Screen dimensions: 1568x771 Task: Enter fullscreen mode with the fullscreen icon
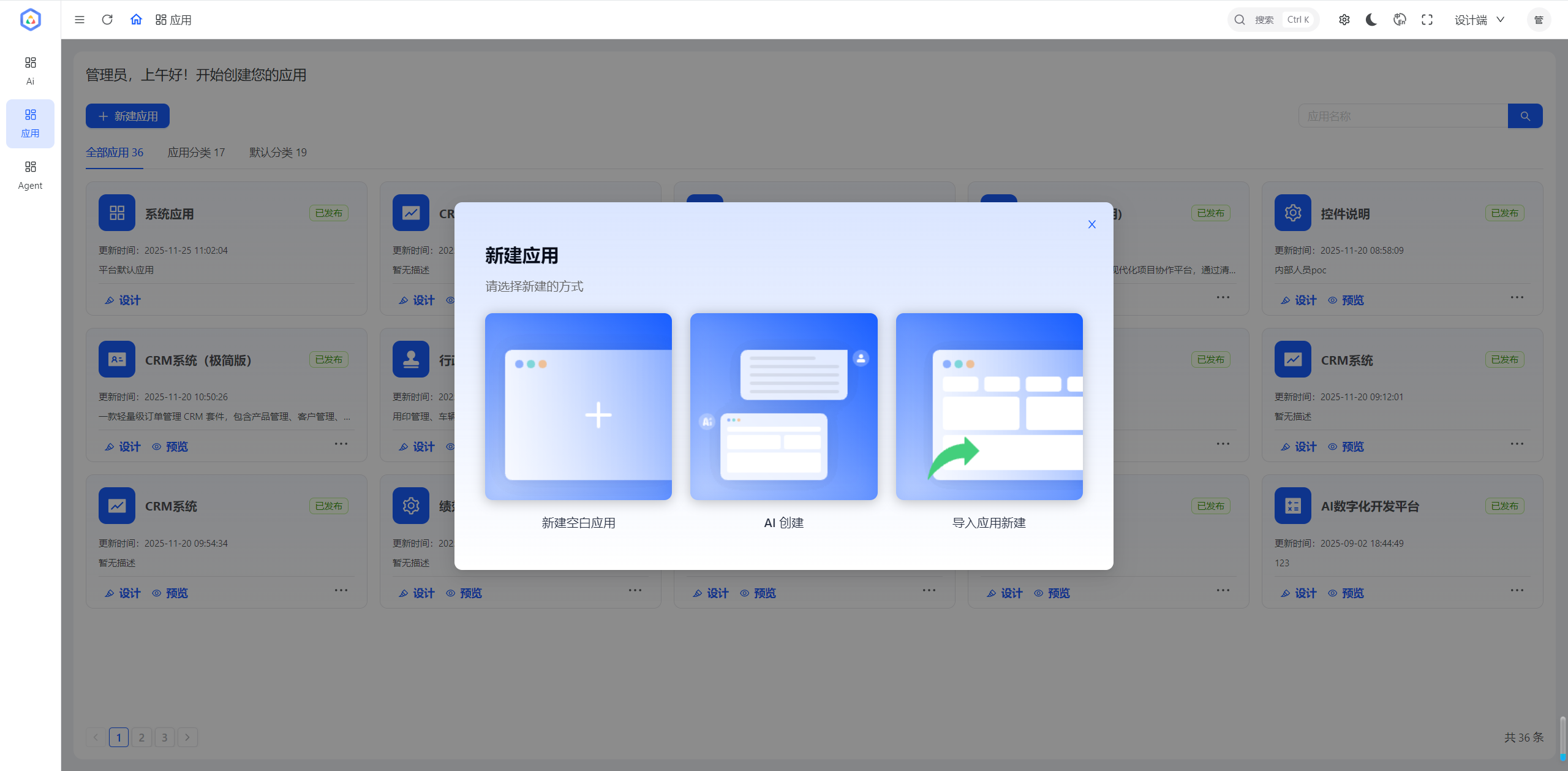click(x=1427, y=19)
